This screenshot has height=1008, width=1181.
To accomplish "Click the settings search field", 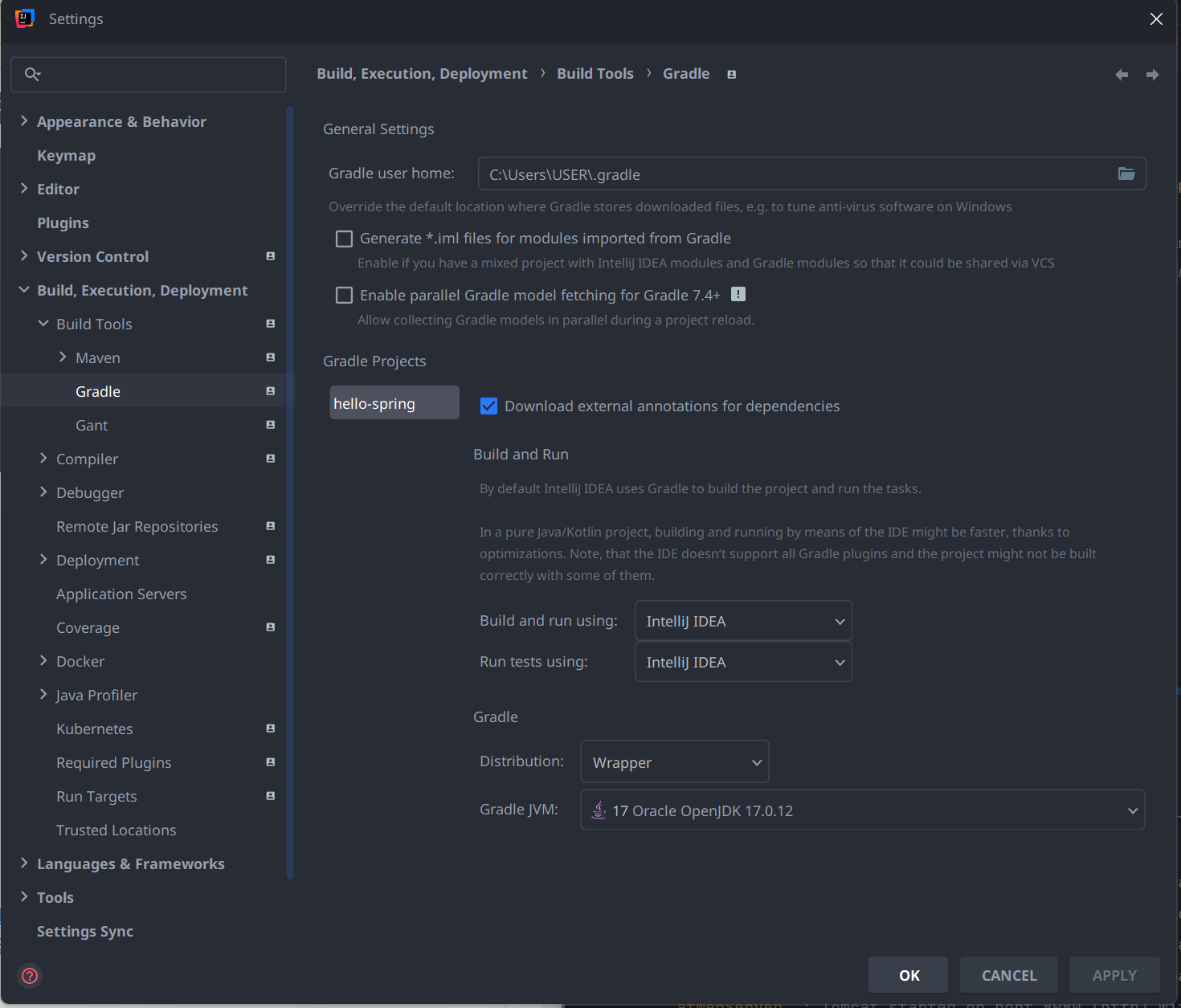I will [x=149, y=75].
